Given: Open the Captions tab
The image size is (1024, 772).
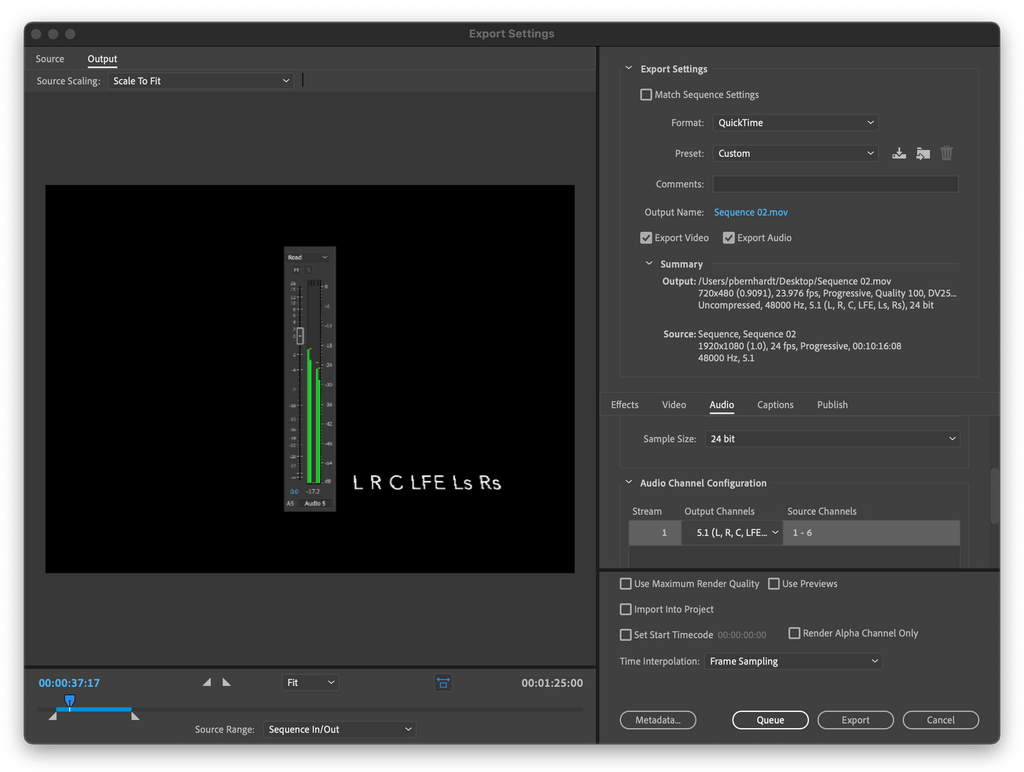Looking at the screenshot, I should [775, 404].
